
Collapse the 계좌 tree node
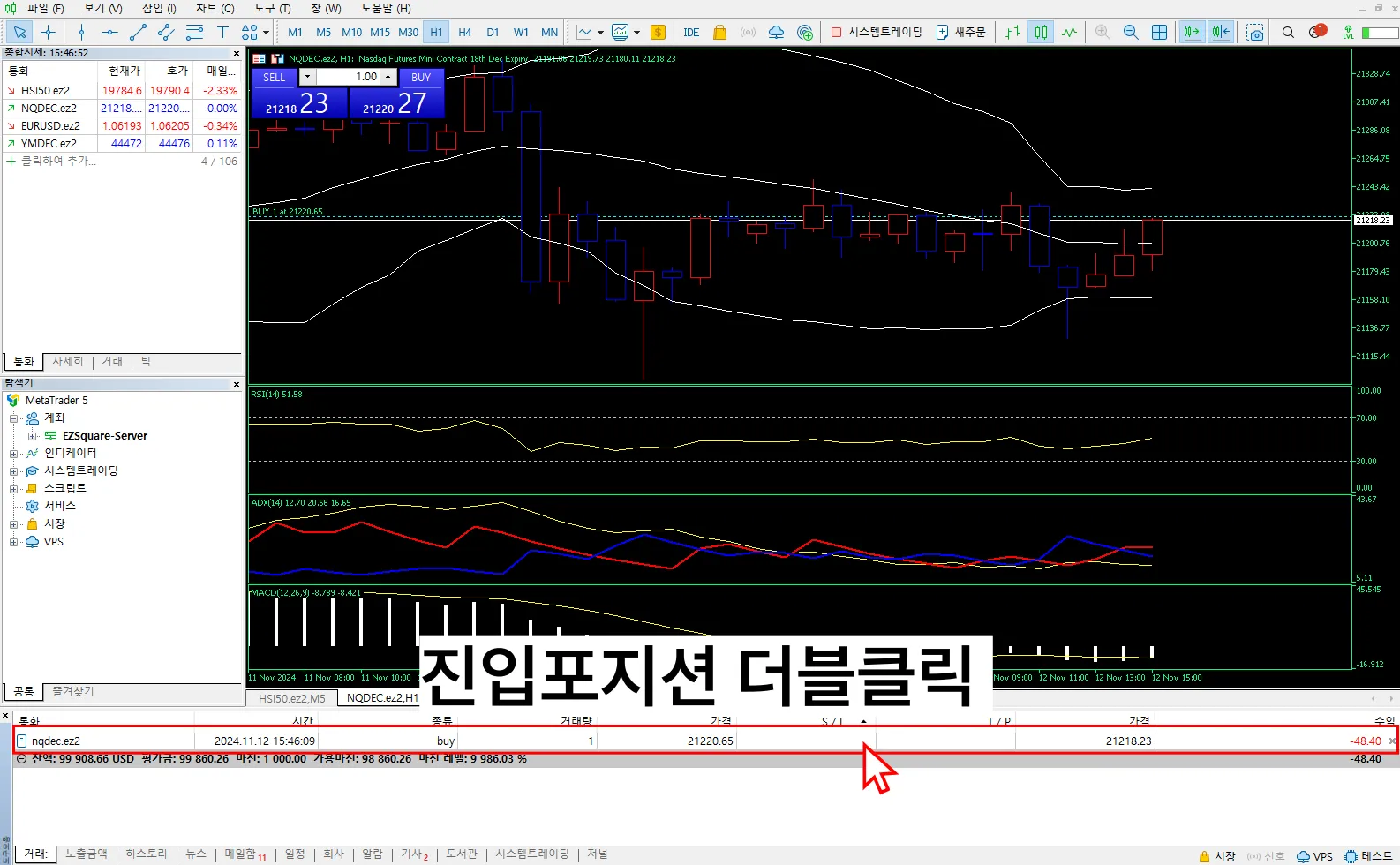[13, 418]
